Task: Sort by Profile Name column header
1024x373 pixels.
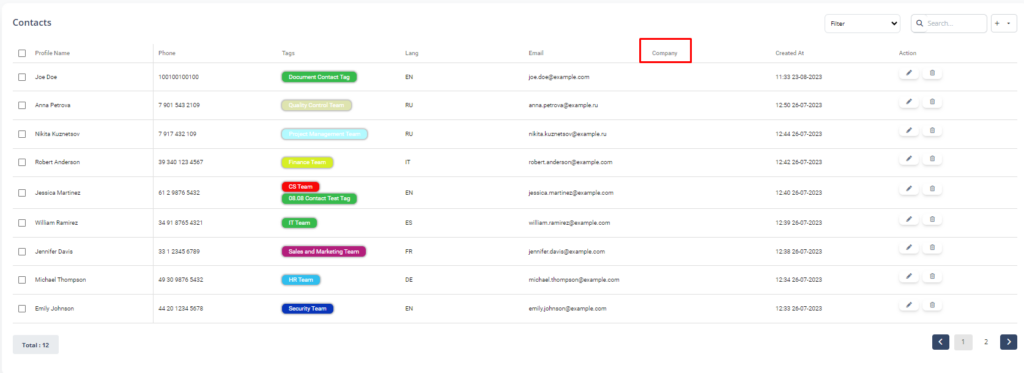Action: [x=52, y=54]
